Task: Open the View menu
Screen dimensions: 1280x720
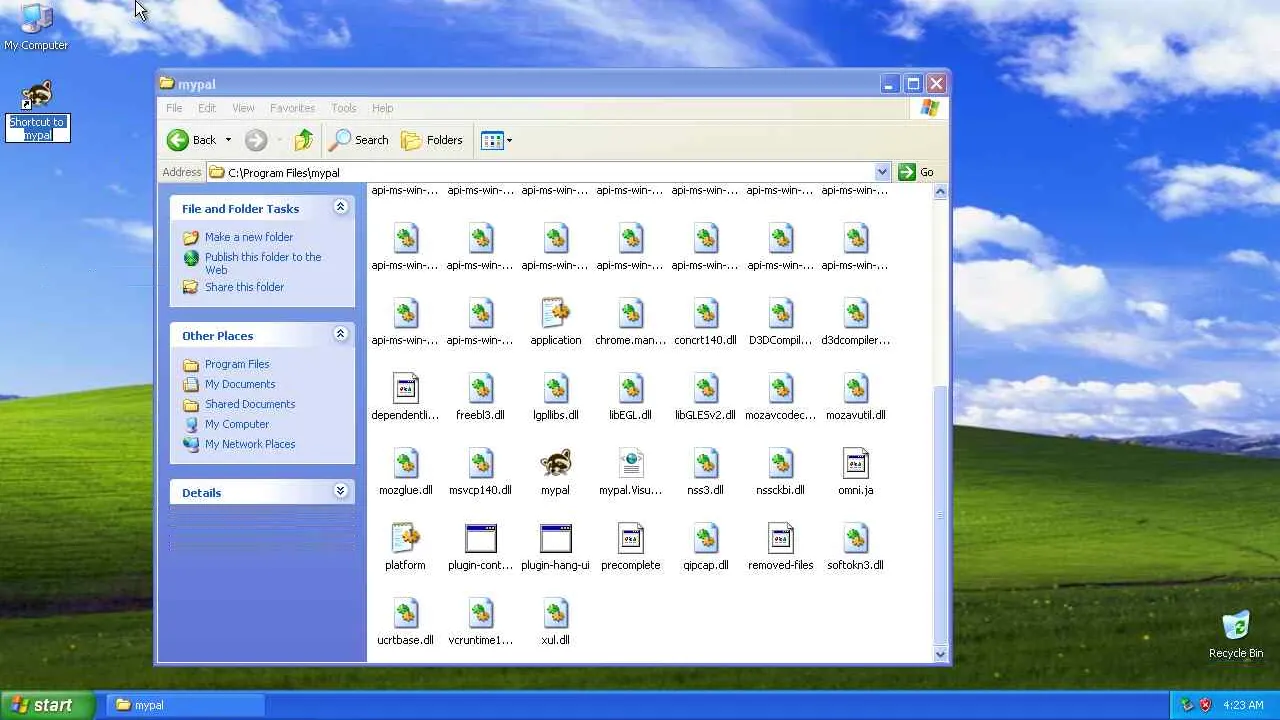Action: (243, 108)
